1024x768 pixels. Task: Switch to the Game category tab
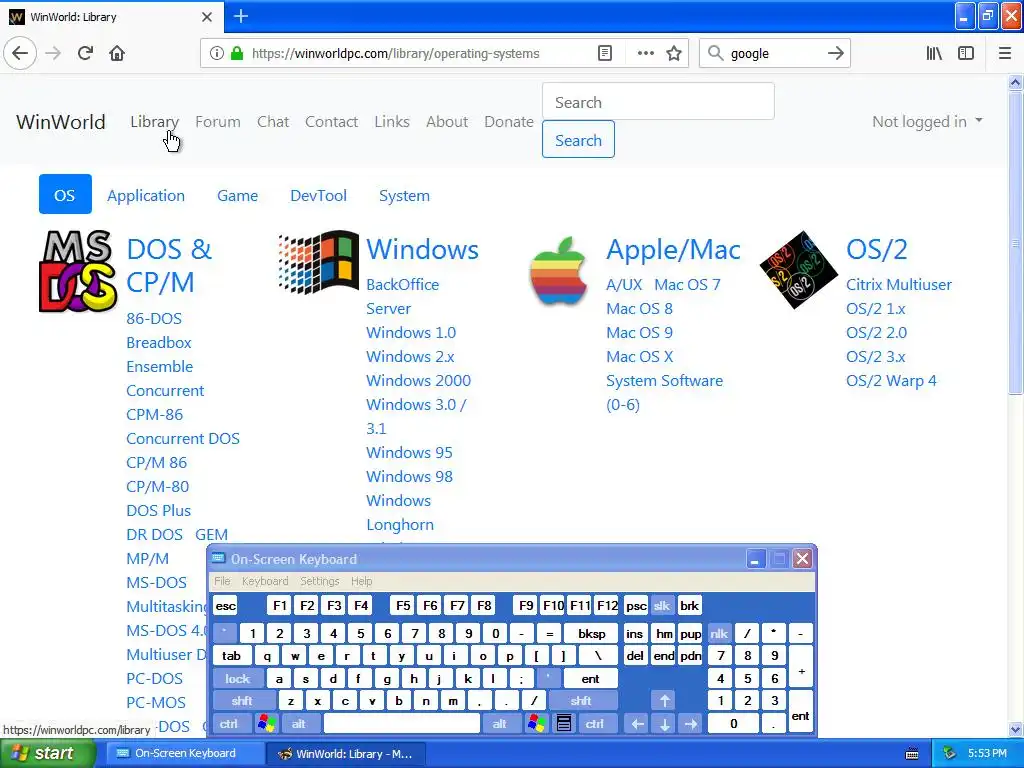[x=237, y=195]
